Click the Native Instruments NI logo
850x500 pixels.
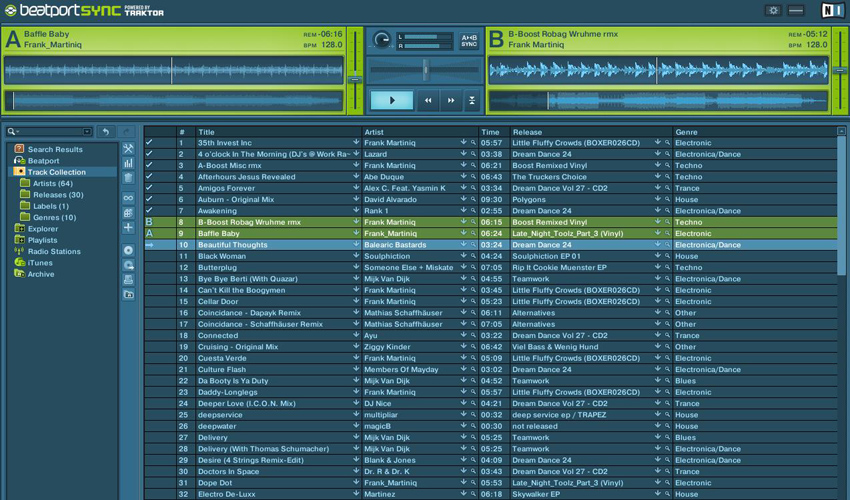click(832, 10)
